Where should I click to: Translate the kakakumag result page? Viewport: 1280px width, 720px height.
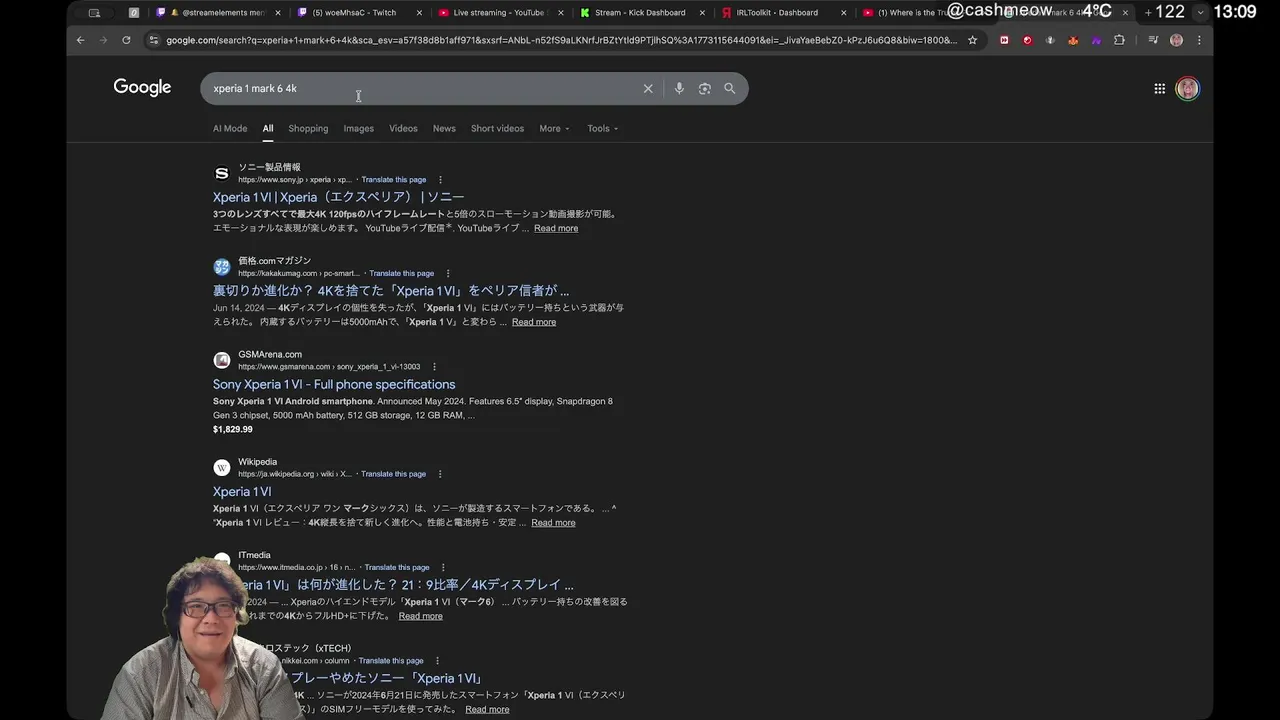402,273
